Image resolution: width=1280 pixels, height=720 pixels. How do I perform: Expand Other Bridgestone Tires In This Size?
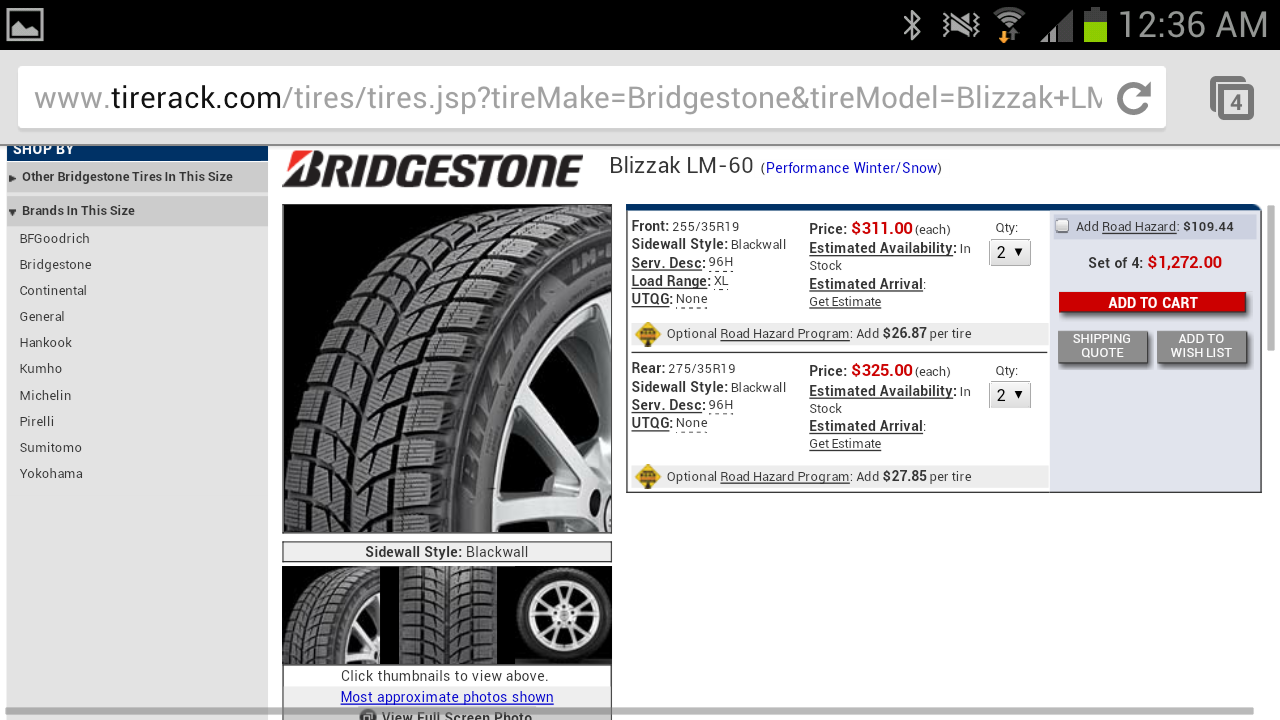point(137,177)
